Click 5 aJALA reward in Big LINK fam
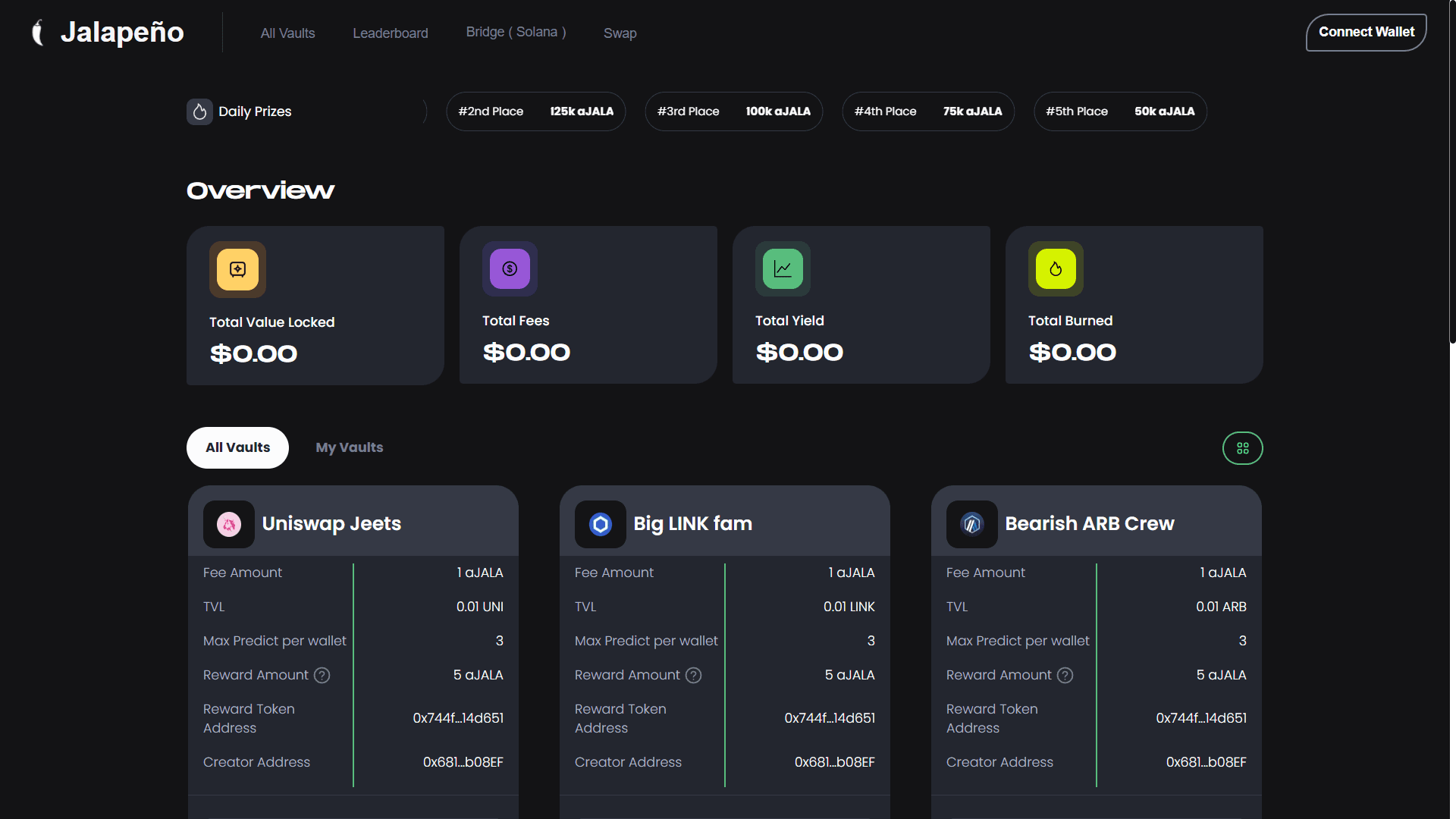The width and height of the screenshot is (1456, 819). (850, 675)
